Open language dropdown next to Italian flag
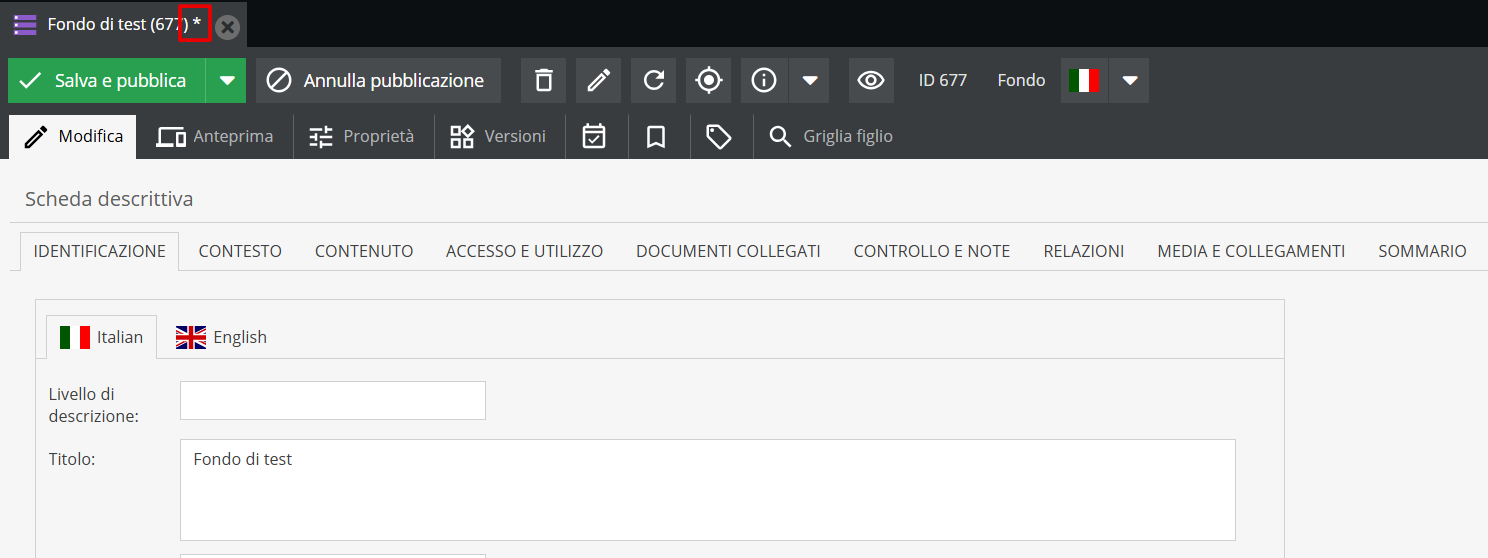The height and width of the screenshot is (558, 1488). coord(1130,80)
